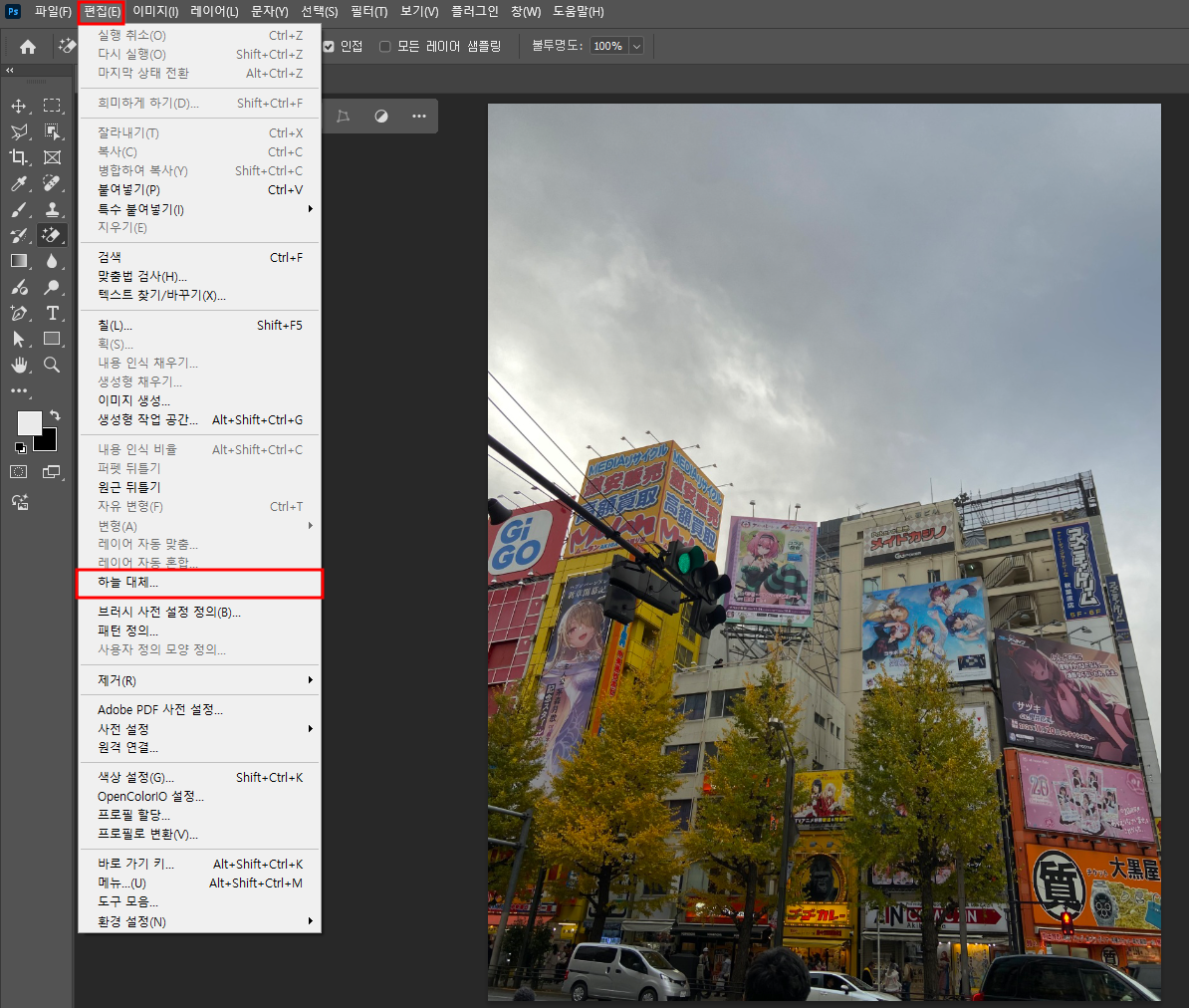
Task: Select the Move tool
Action: (19, 107)
